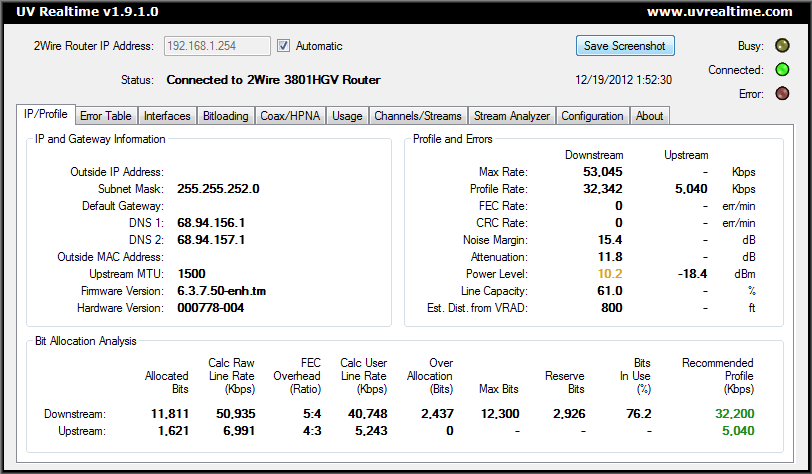Click the recommended downstream profile value 32,200
This screenshot has width=812, height=474.
pyautogui.click(x=734, y=413)
